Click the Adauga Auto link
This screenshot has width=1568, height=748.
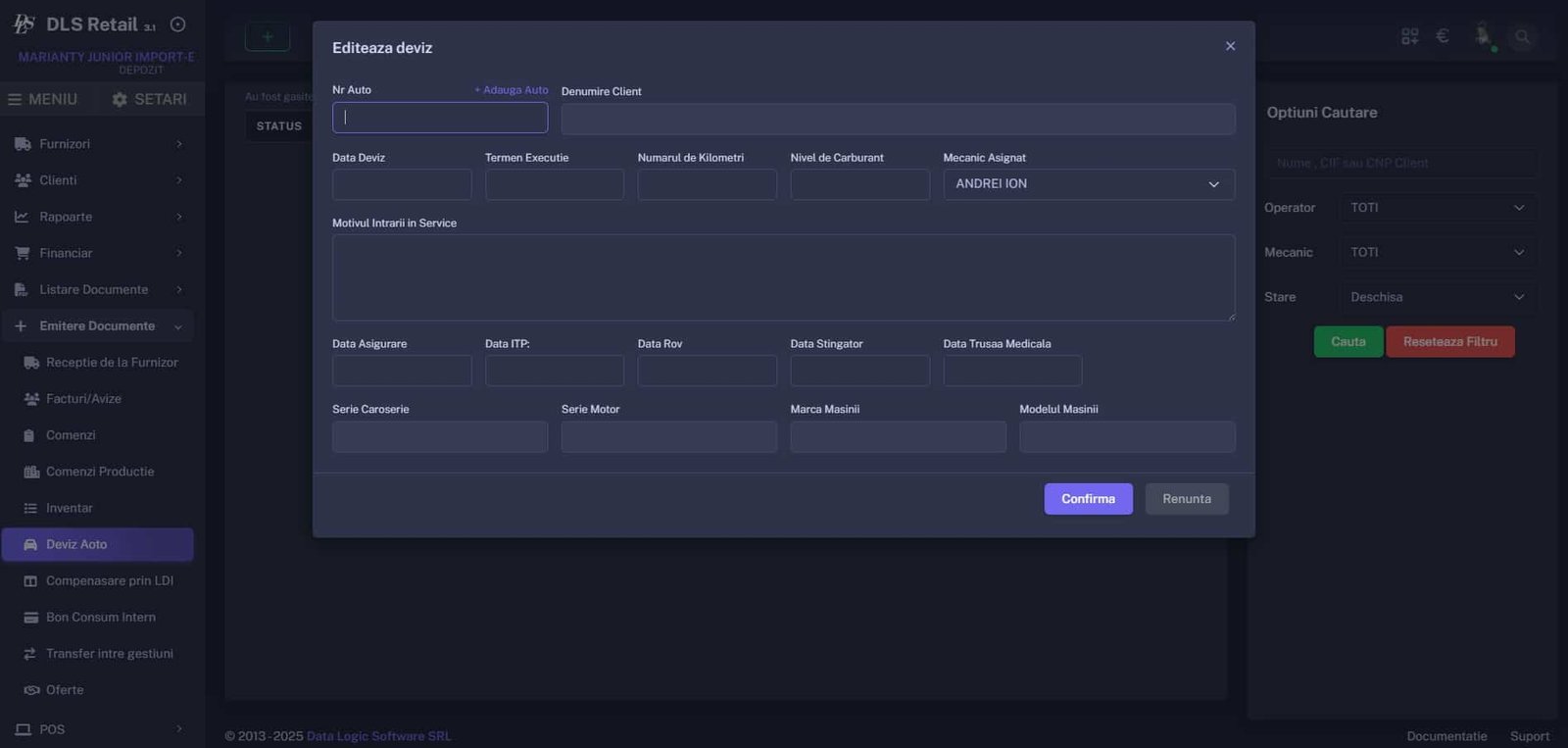(x=511, y=90)
